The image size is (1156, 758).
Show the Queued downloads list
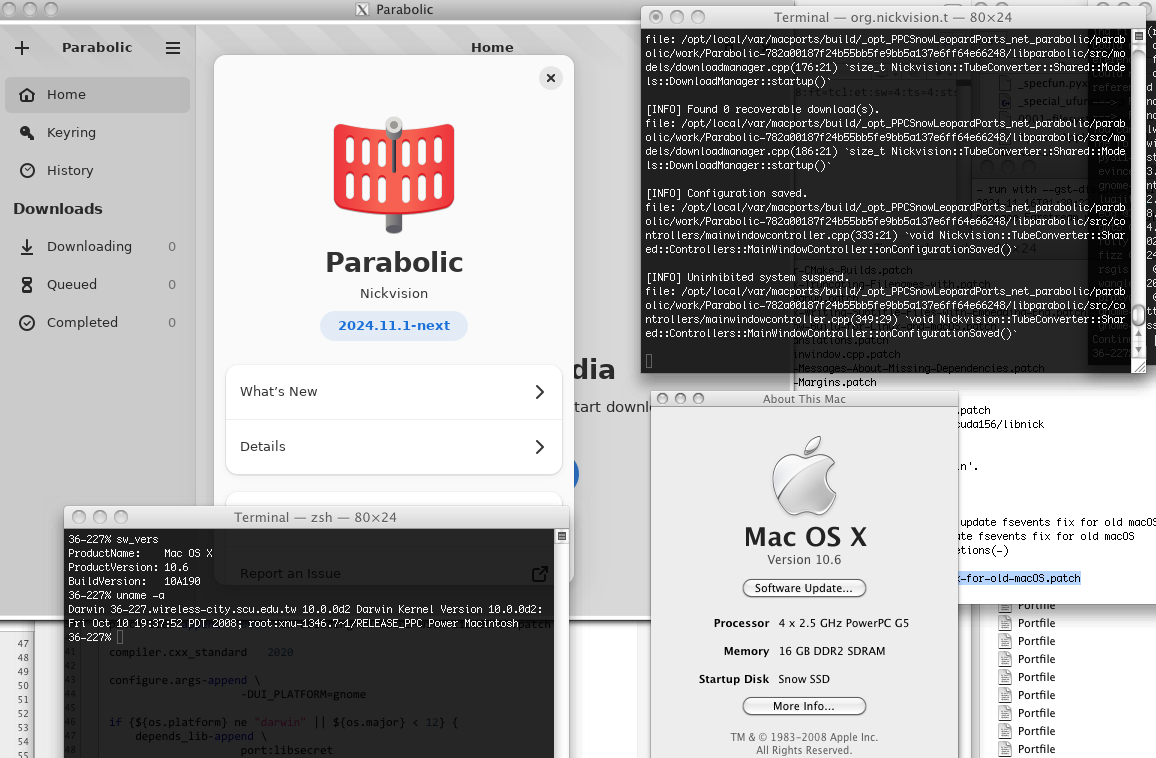[97, 285]
